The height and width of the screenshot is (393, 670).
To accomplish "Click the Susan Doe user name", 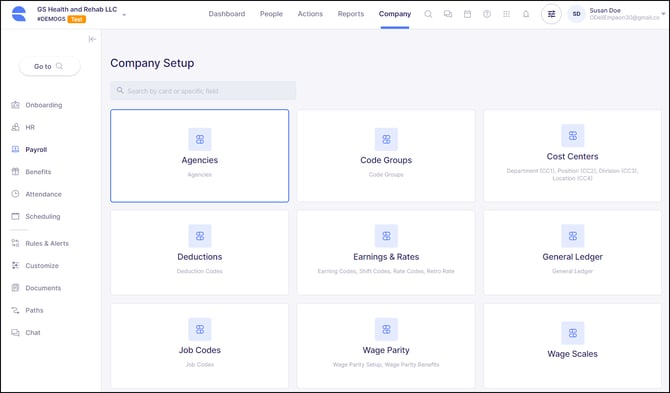I will [x=605, y=10].
